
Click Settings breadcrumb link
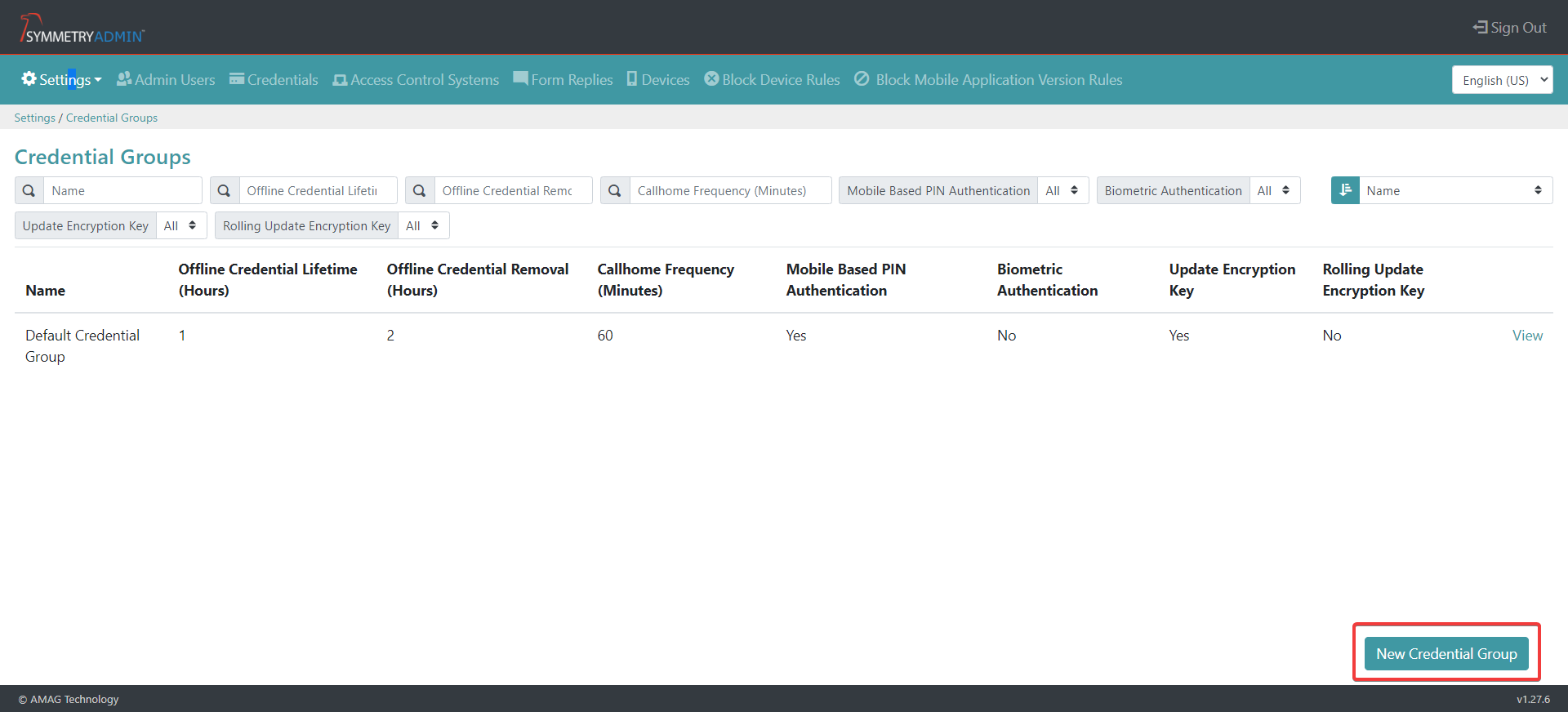[34, 118]
